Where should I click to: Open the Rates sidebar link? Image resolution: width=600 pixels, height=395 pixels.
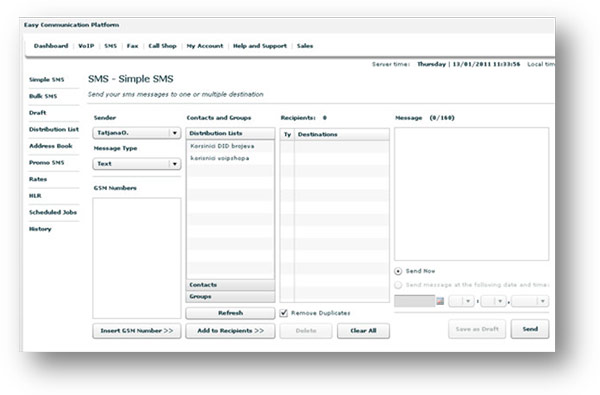click(x=38, y=179)
